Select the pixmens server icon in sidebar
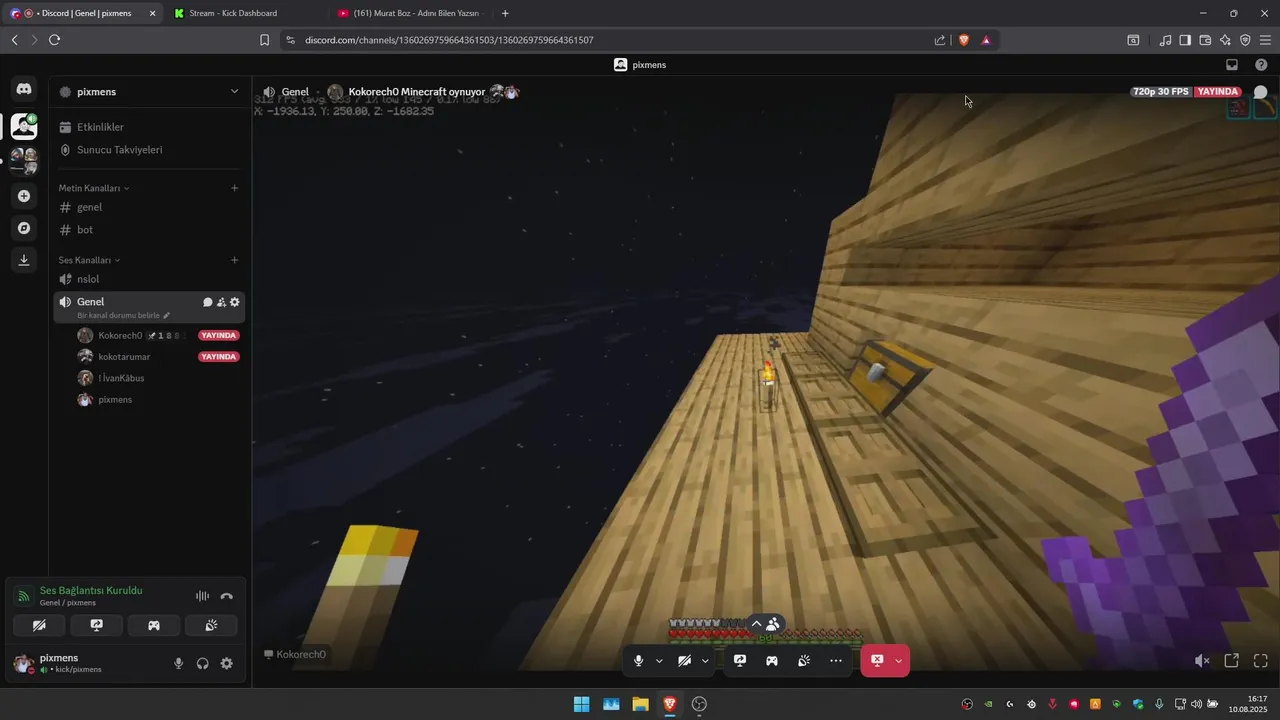 pyautogui.click(x=24, y=126)
